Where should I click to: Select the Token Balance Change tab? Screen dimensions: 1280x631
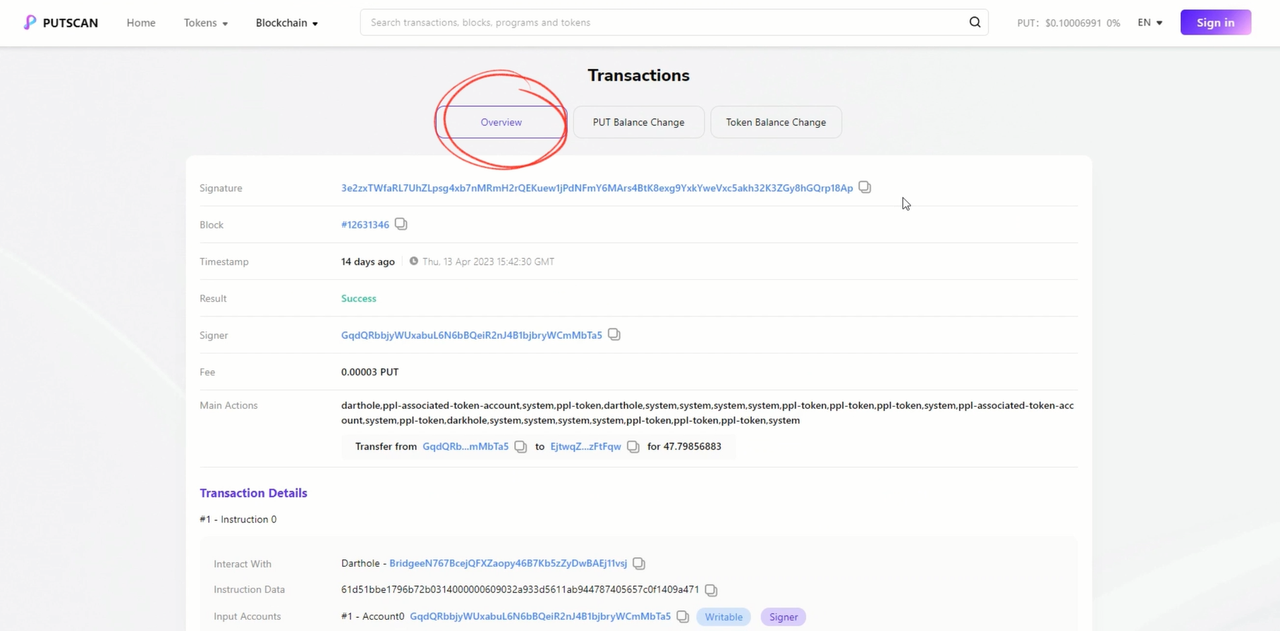[775, 122]
